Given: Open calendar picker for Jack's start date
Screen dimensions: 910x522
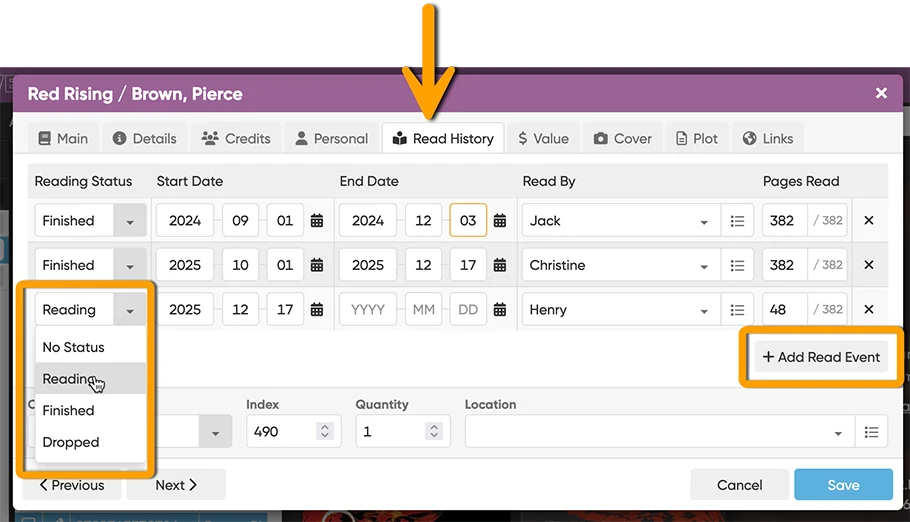Looking at the screenshot, I should click(x=317, y=221).
